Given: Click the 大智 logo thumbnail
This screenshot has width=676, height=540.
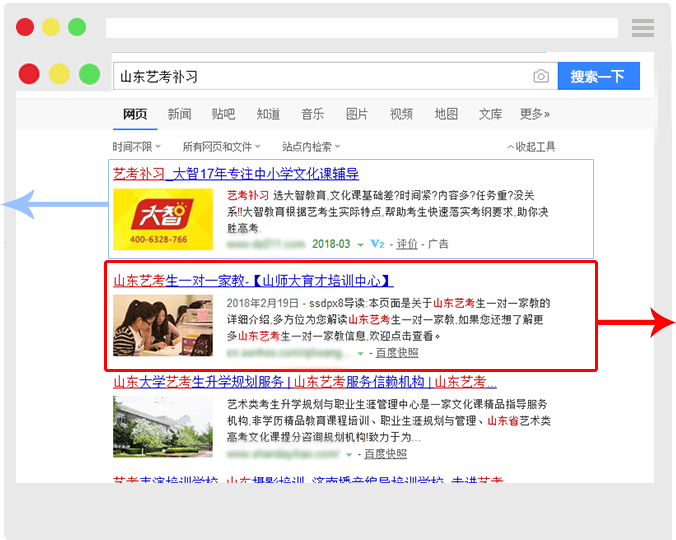Looking at the screenshot, I should 163,219.
